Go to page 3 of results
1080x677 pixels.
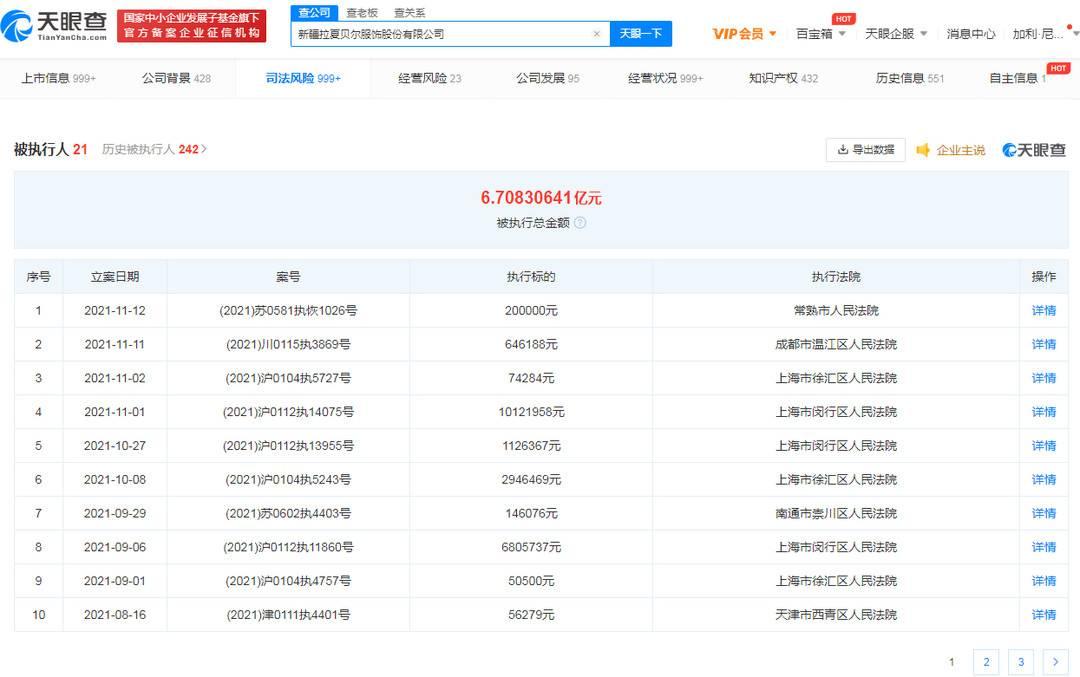(1021, 662)
